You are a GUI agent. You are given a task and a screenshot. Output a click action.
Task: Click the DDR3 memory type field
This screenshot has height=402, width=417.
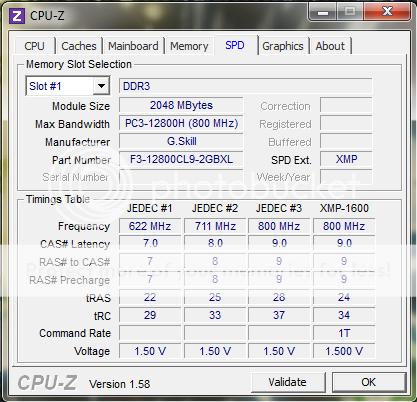[246, 86]
